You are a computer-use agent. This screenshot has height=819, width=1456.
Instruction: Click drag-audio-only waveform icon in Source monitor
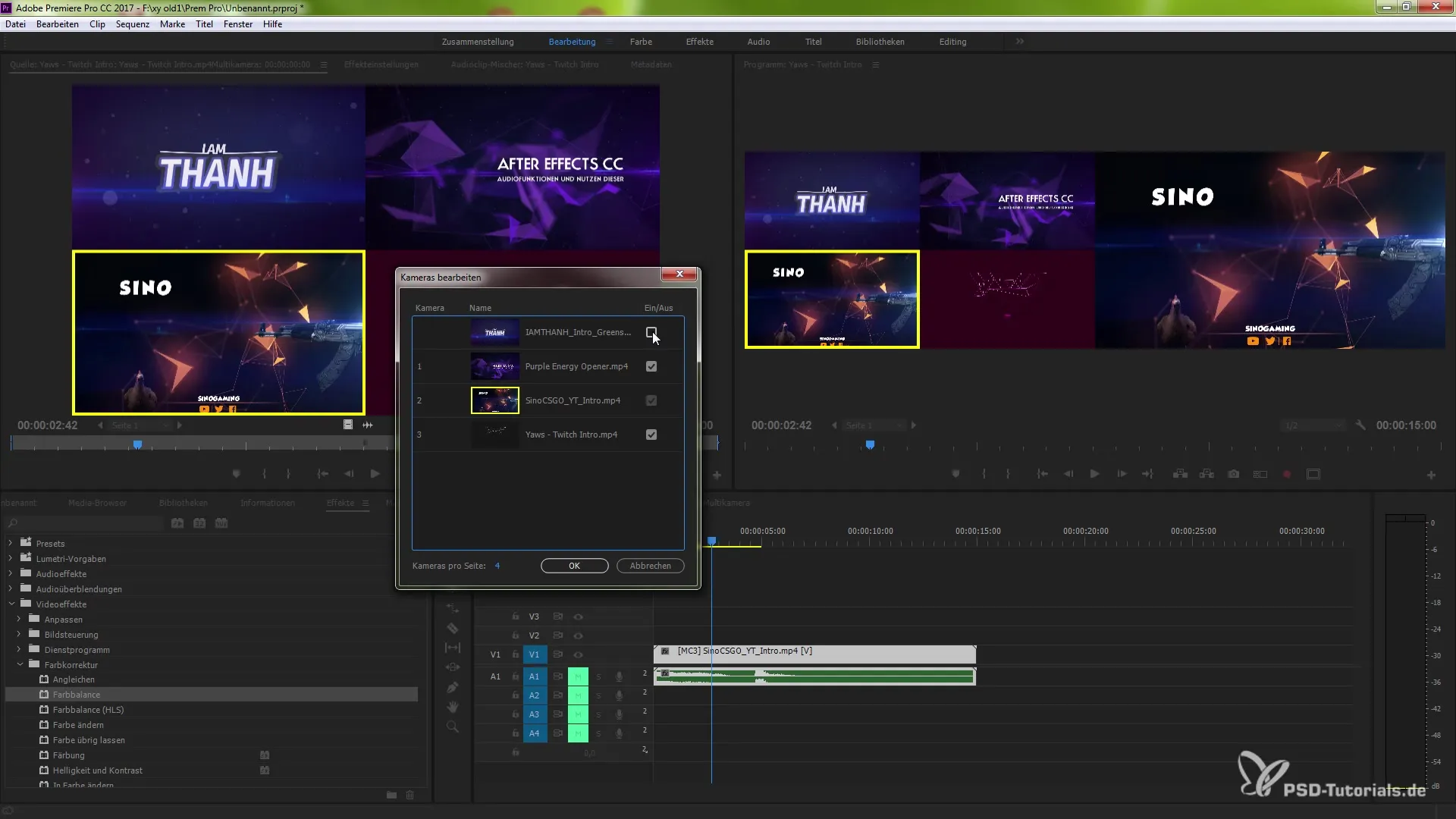coord(368,425)
